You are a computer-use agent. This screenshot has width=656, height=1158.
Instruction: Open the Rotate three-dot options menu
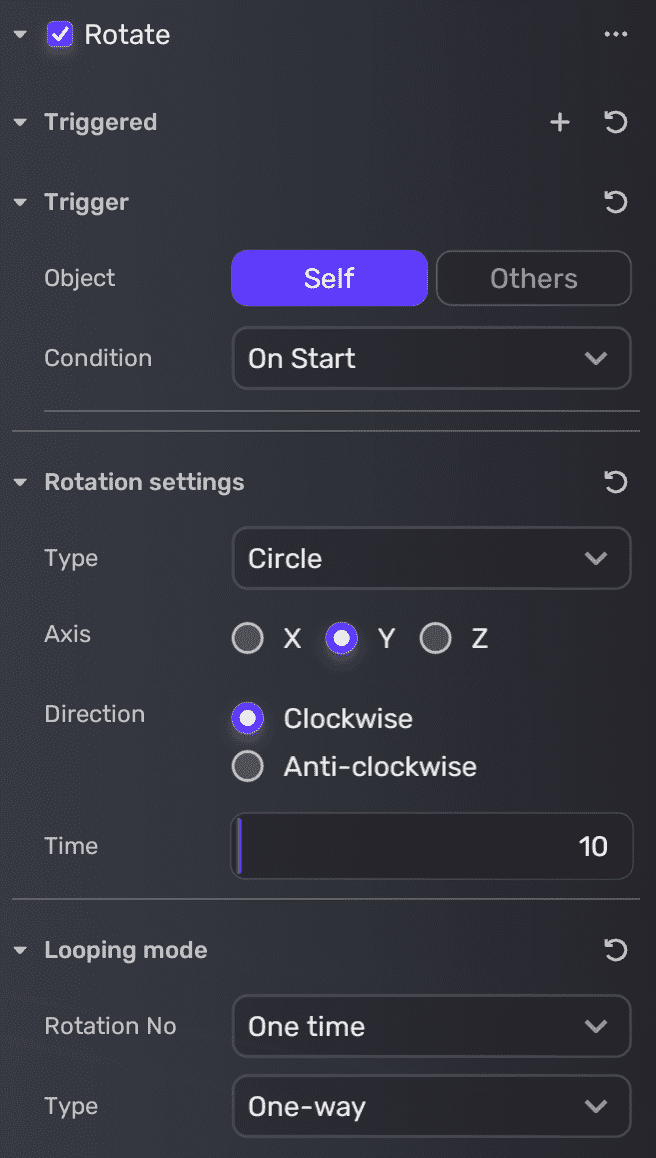[616, 35]
